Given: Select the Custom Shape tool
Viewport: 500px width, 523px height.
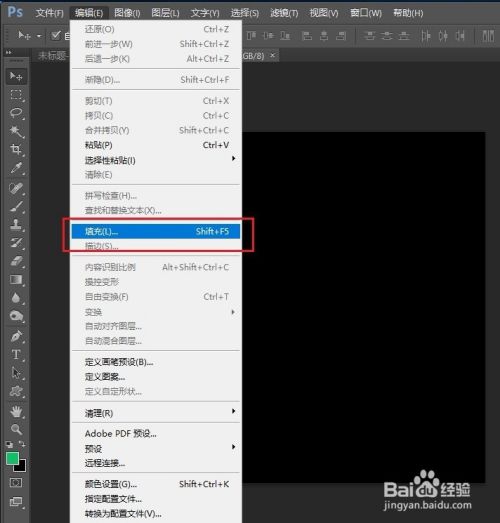Looking at the screenshot, I should [16, 391].
